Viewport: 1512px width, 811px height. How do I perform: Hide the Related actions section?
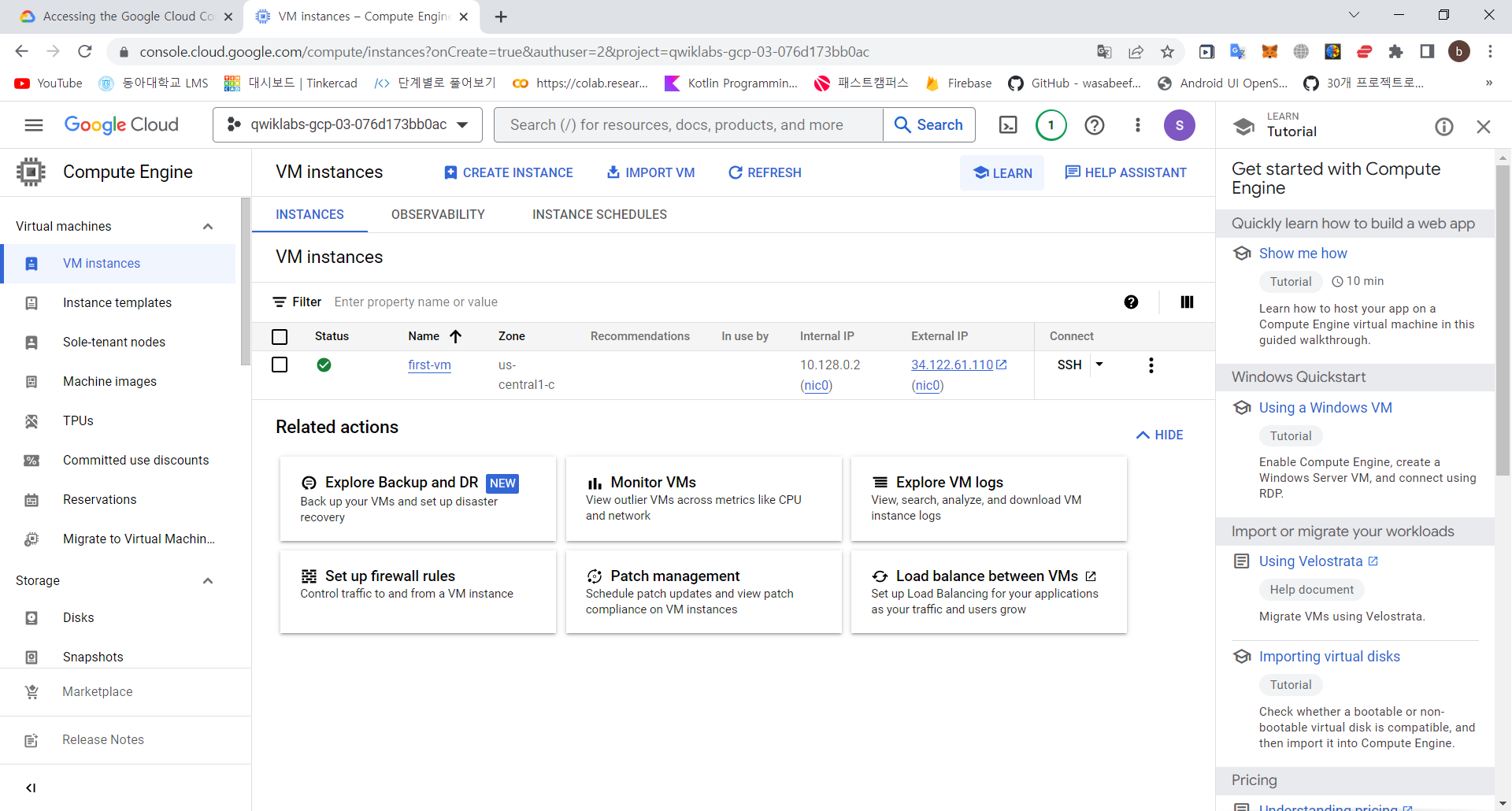(x=1159, y=435)
